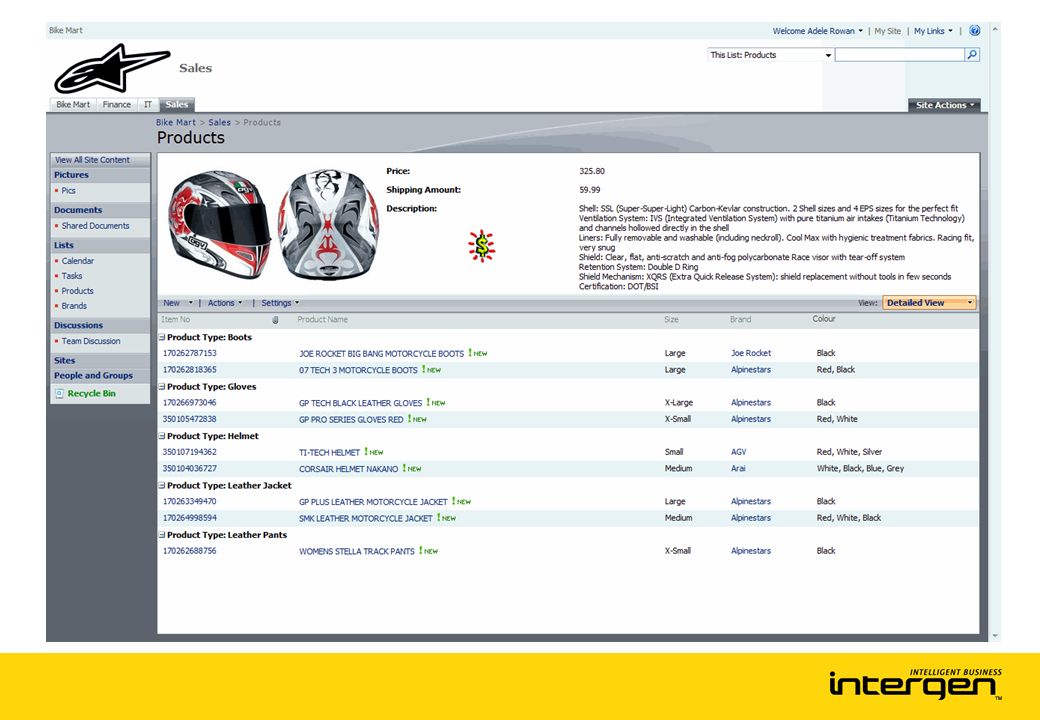The width and height of the screenshot is (1040, 720).
Task: Open the Site Actions menu
Action: (944, 105)
